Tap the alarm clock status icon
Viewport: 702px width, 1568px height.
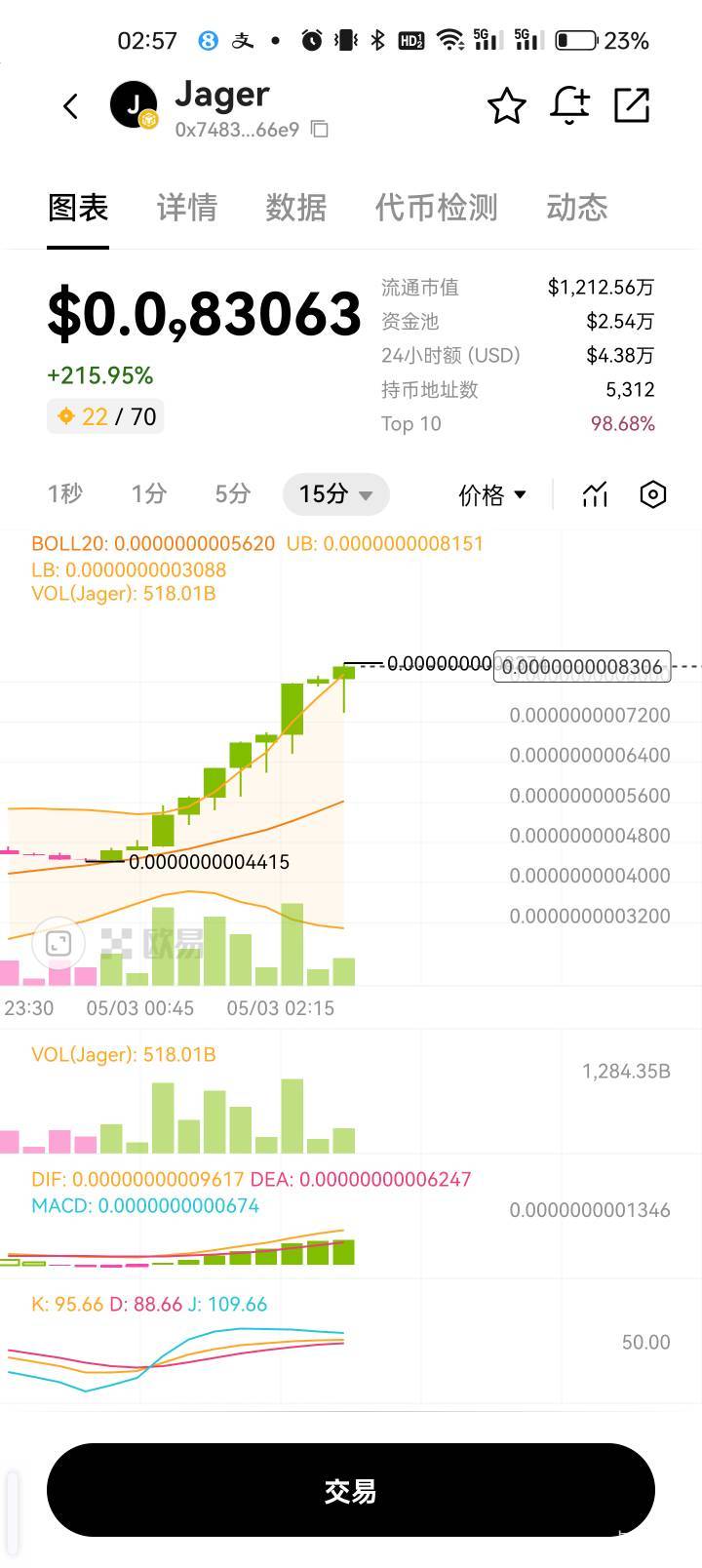coord(312,40)
